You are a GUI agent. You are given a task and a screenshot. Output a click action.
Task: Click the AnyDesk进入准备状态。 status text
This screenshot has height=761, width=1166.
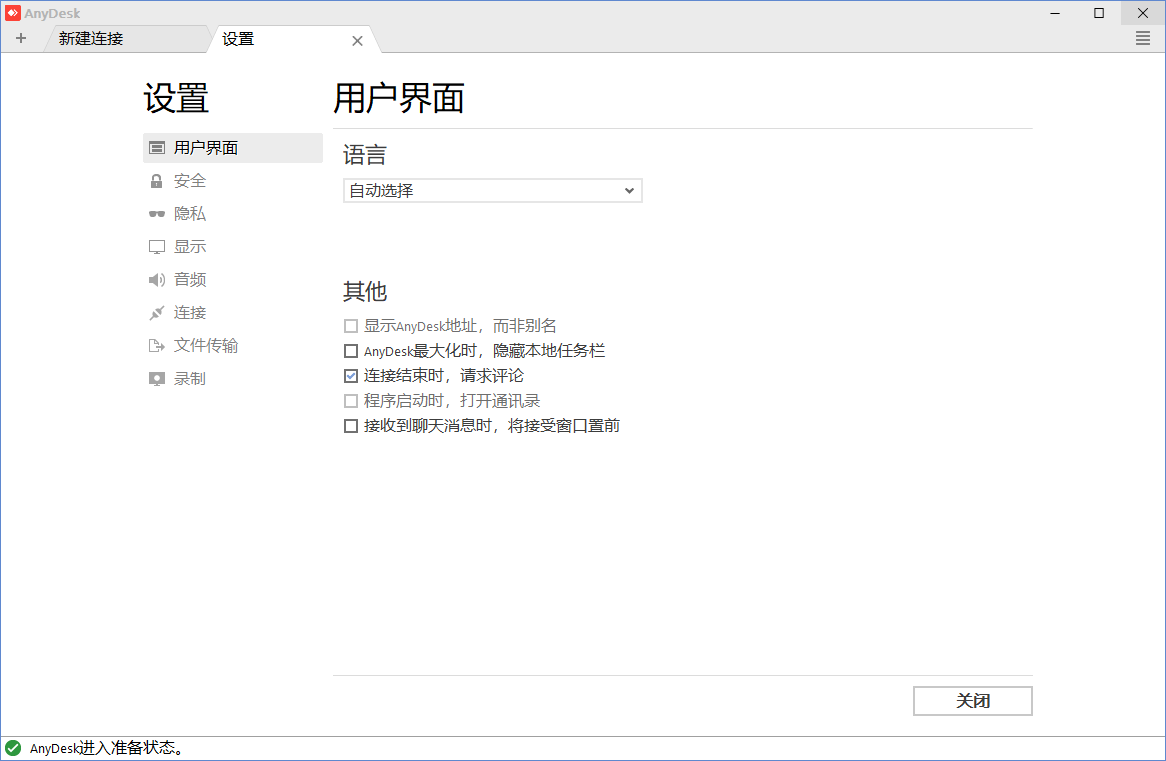coord(106,748)
